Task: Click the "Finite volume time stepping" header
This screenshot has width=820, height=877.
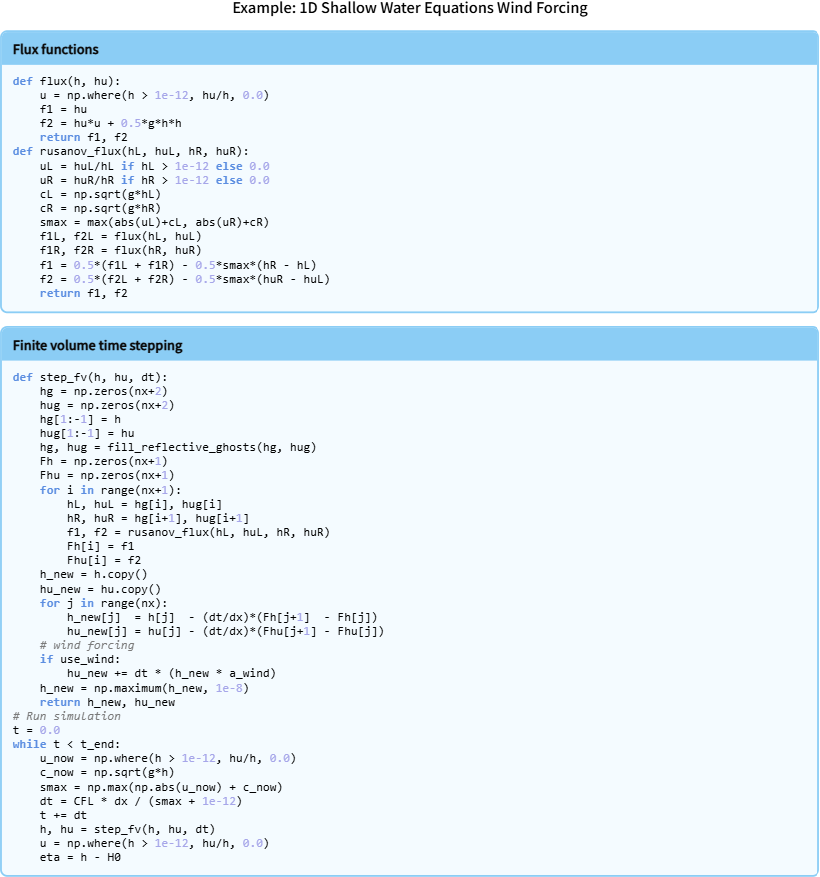Action: click(98, 346)
